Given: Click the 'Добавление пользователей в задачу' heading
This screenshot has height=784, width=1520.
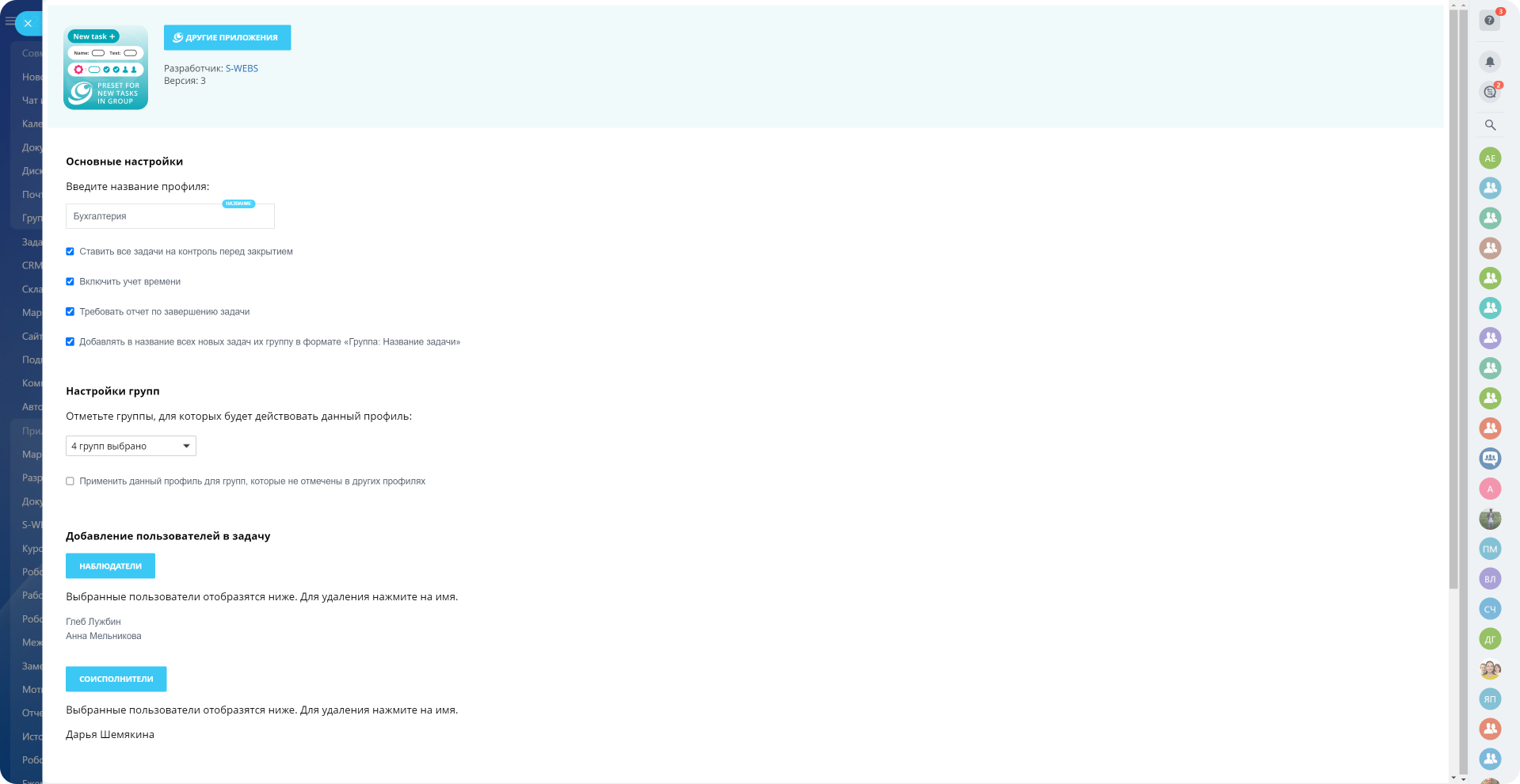Looking at the screenshot, I should 168,536.
